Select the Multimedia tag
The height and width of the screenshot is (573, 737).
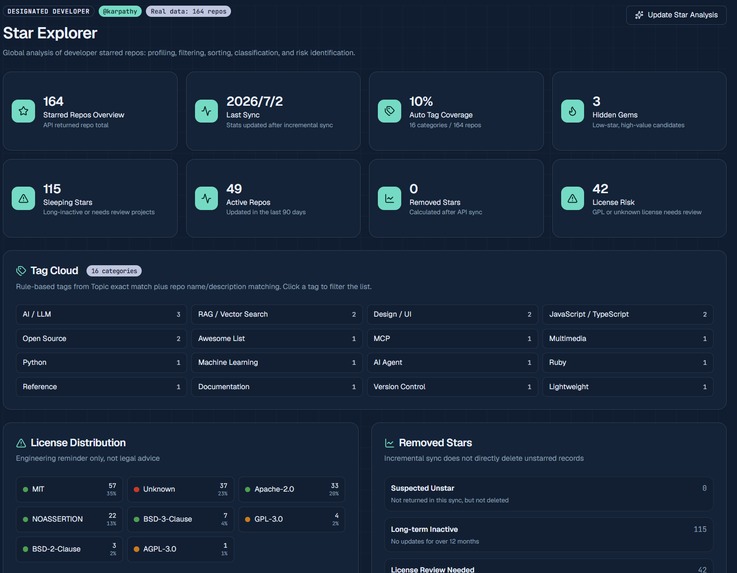pyautogui.click(x=628, y=338)
